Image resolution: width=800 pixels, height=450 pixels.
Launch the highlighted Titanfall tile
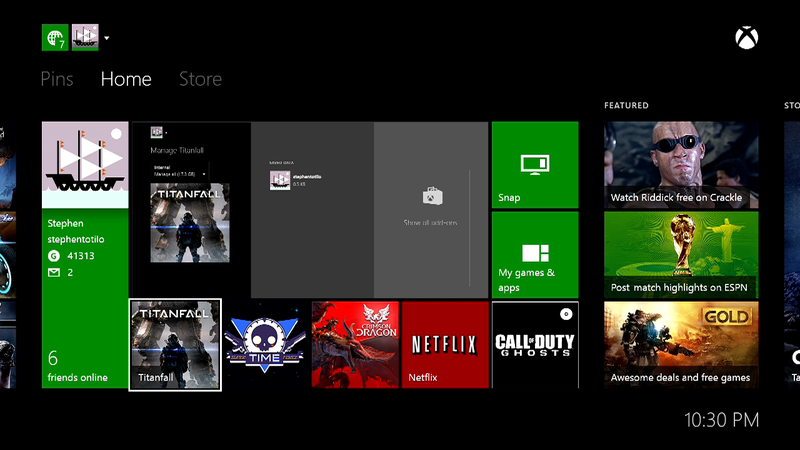pos(175,345)
